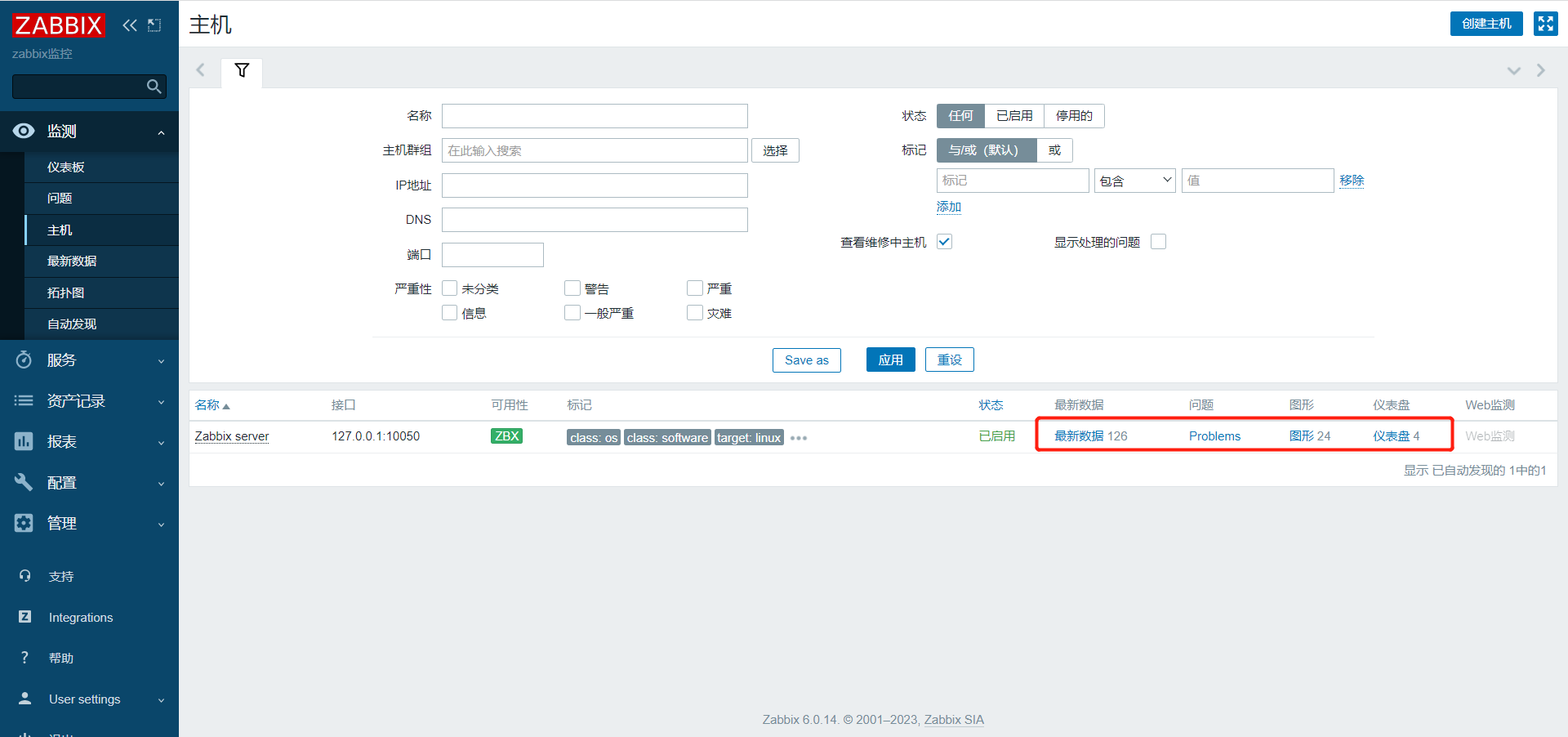Click the 主机群组 search field
This screenshot has height=737, width=1568.
tap(595, 150)
